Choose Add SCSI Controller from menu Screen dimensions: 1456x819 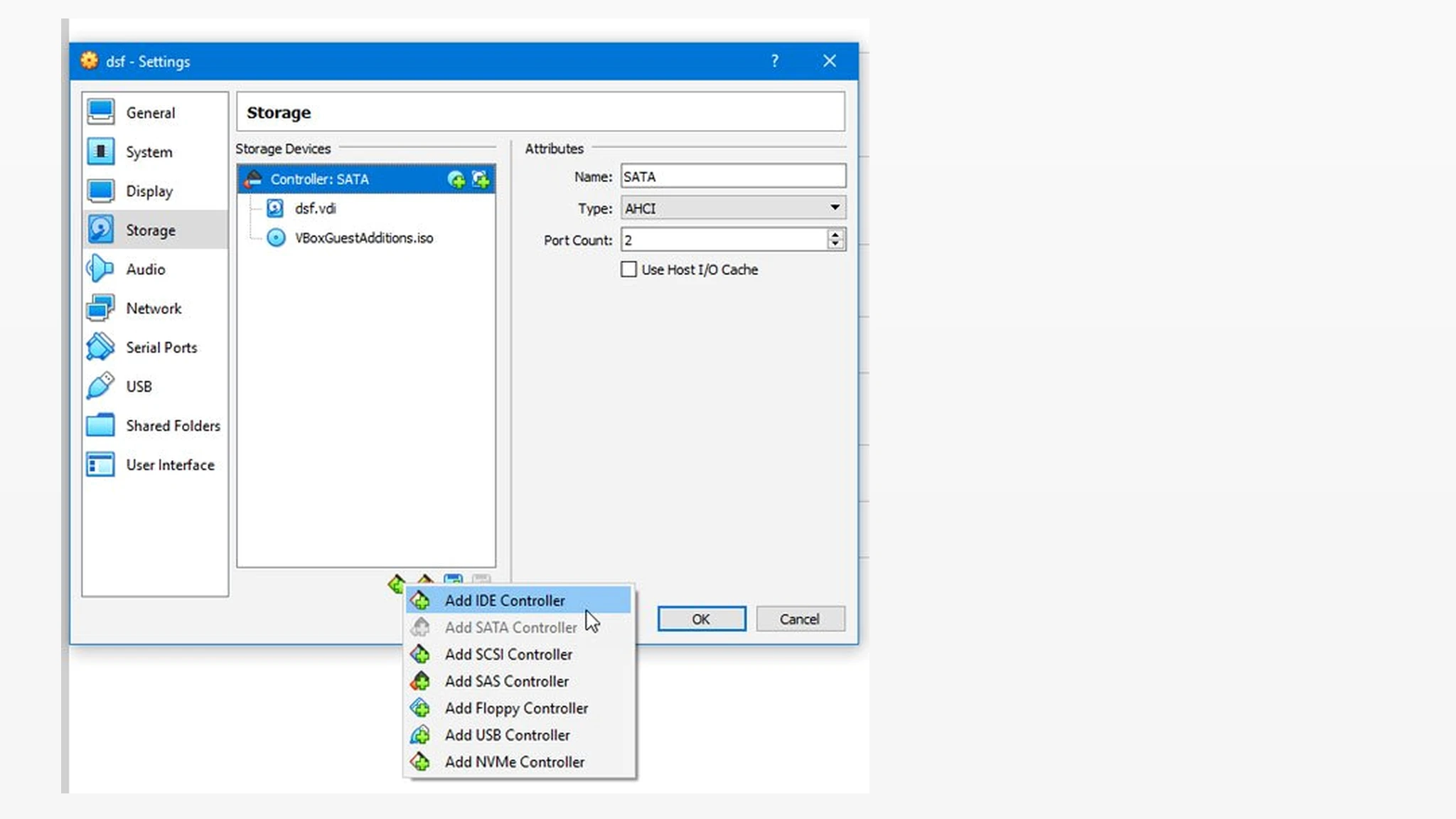coord(518,654)
